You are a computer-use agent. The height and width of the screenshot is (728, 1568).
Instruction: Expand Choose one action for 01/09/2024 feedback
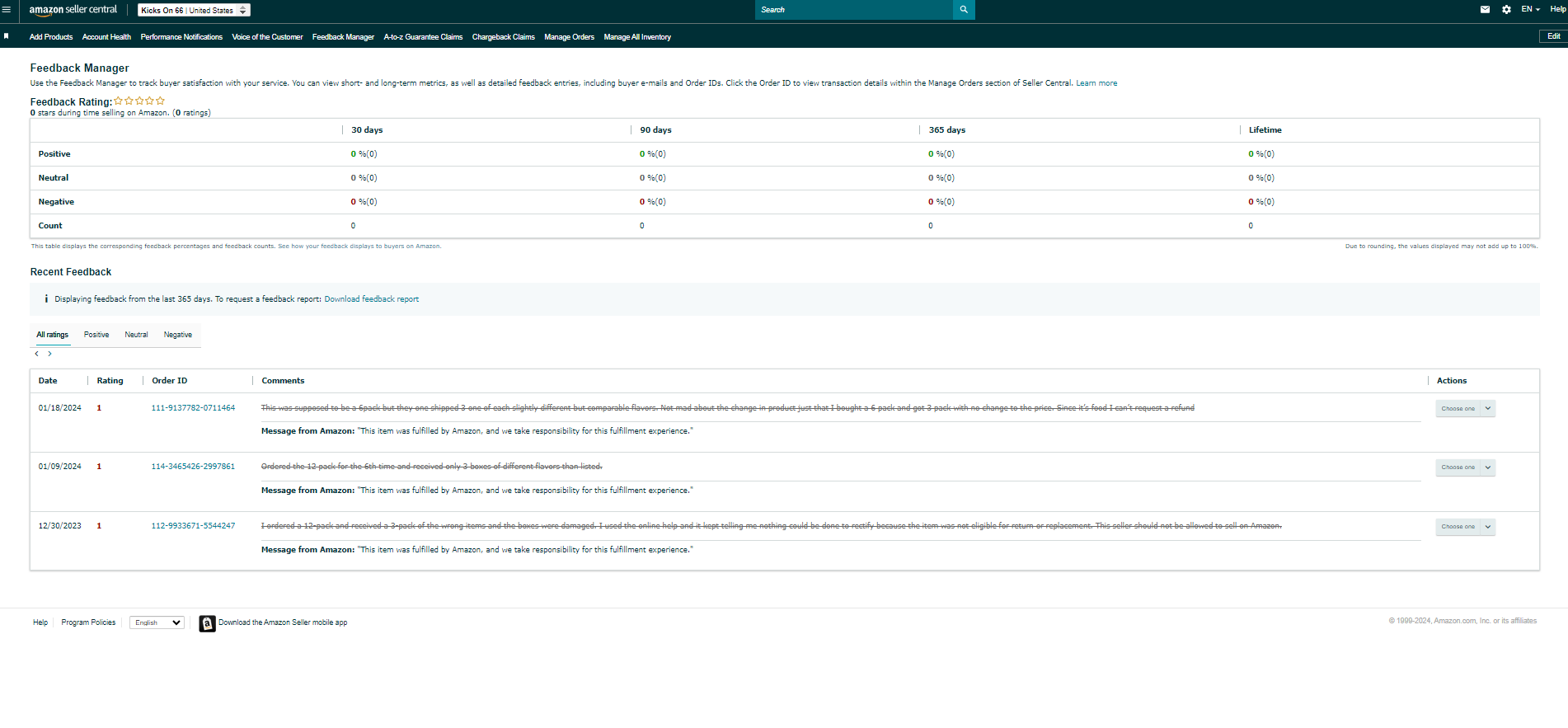point(1465,467)
